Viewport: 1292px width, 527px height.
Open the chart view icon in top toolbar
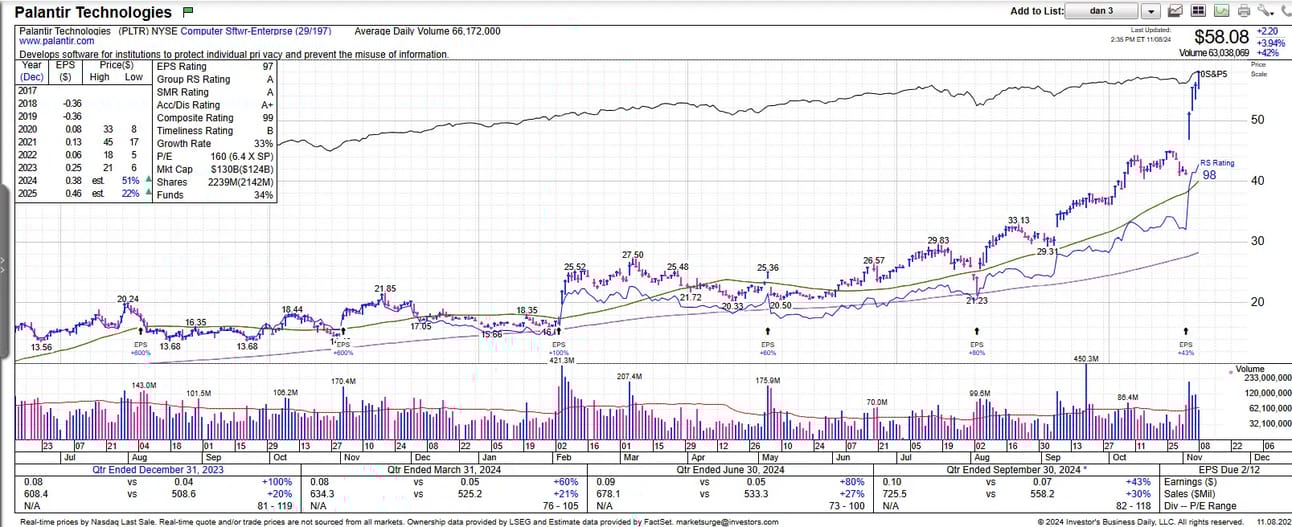(1176, 11)
